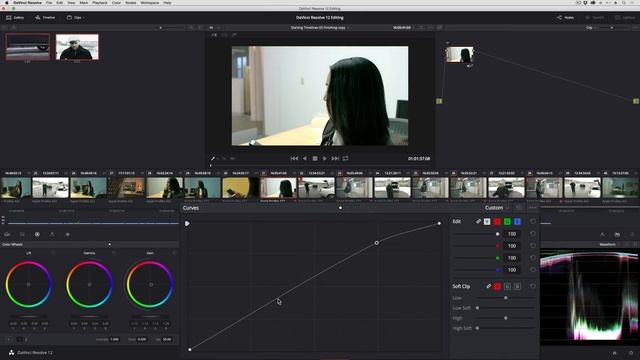Screen dimensions: 640x360
Task: Select luminance Y channel for curve edit
Action: 487,221
